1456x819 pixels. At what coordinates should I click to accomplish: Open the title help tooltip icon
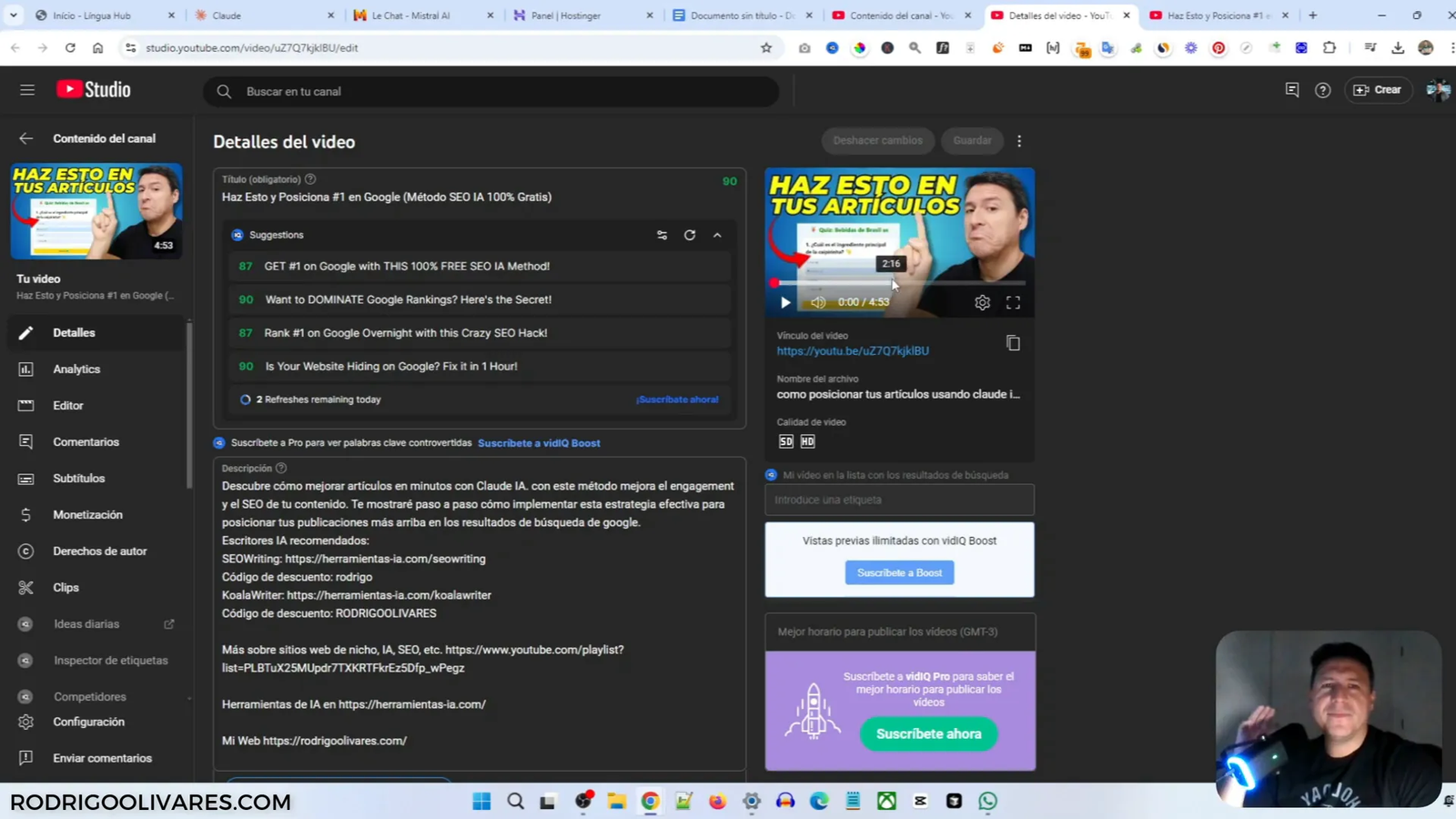pos(310,179)
